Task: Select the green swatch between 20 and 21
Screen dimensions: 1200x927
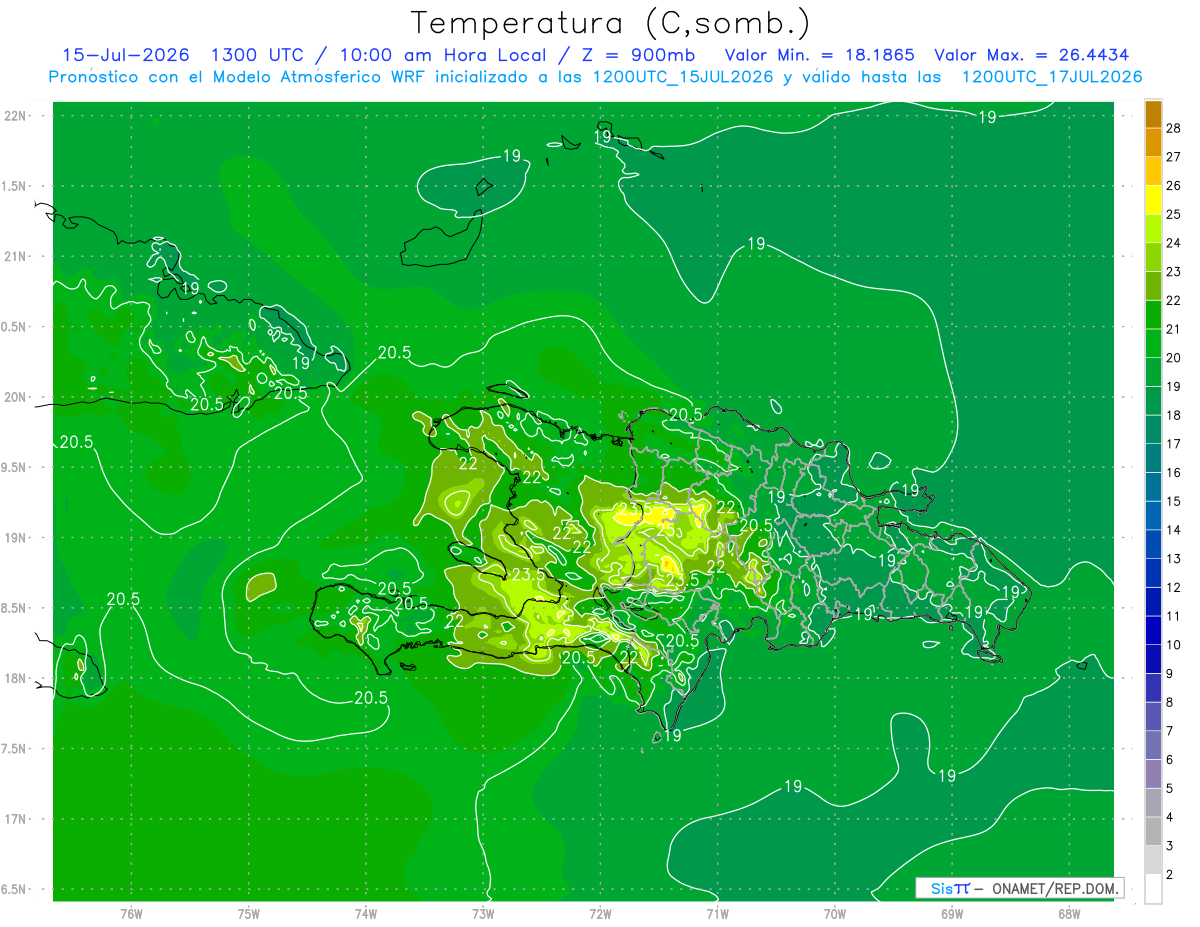Action: [1154, 343]
